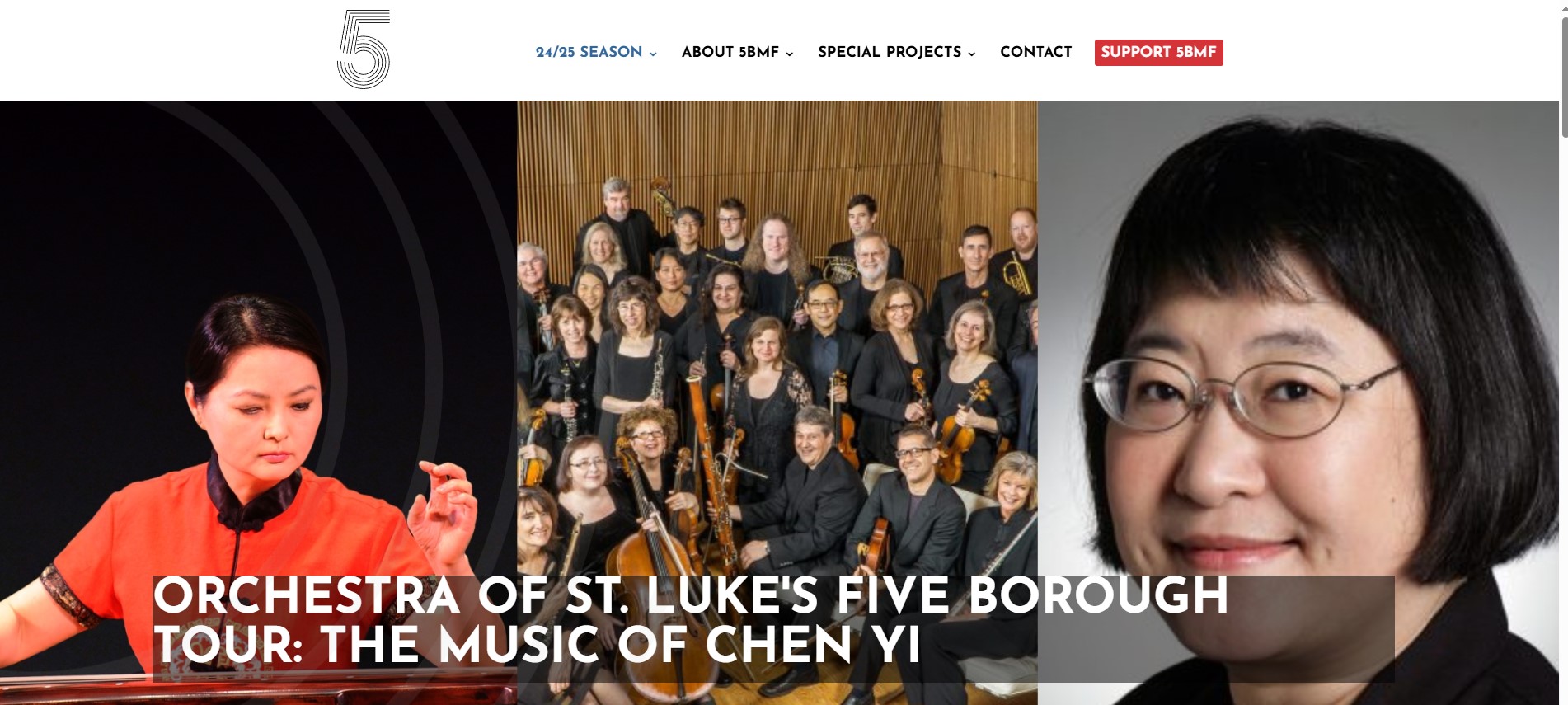Go to the Contact page
This screenshot has height=705, width=1568.
pyautogui.click(x=1035, y=52)
